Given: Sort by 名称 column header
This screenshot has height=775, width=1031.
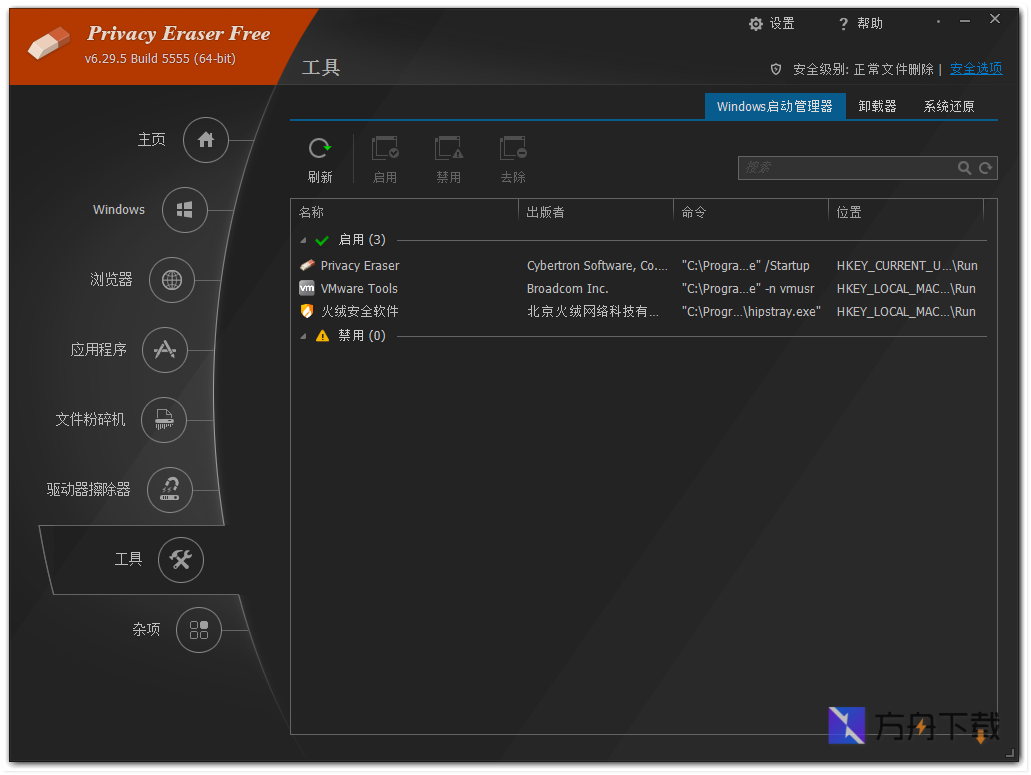Looking at the screenshot, I should point(404,212).
